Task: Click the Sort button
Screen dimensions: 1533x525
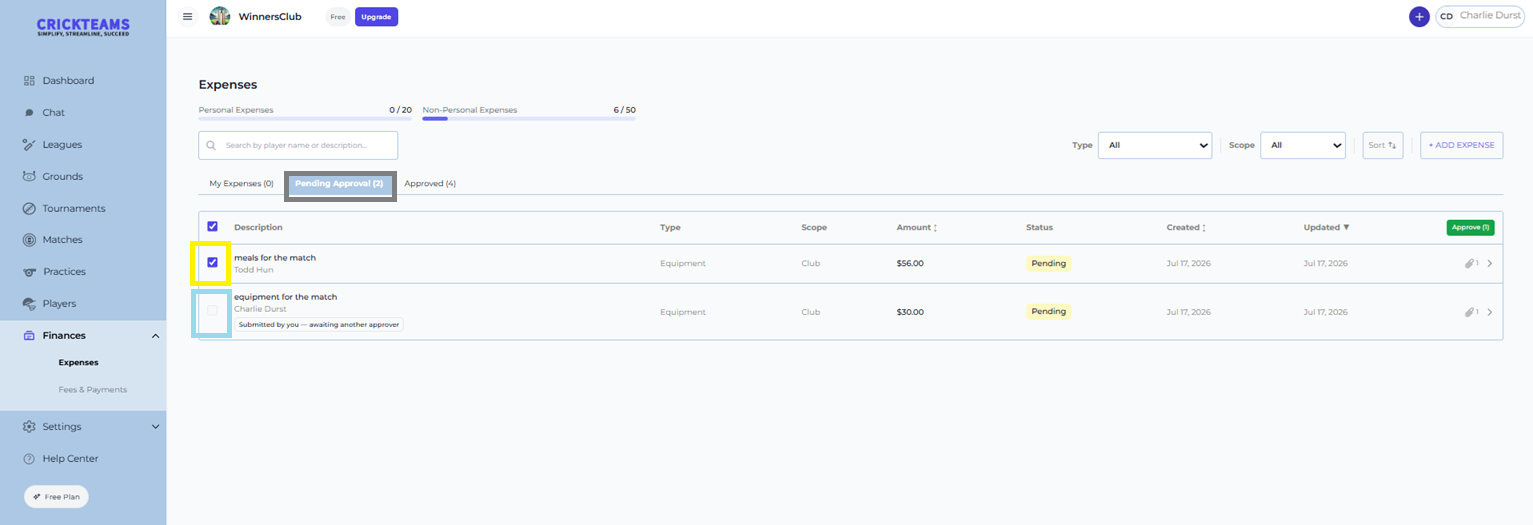Action: [x=1383, y=145]
